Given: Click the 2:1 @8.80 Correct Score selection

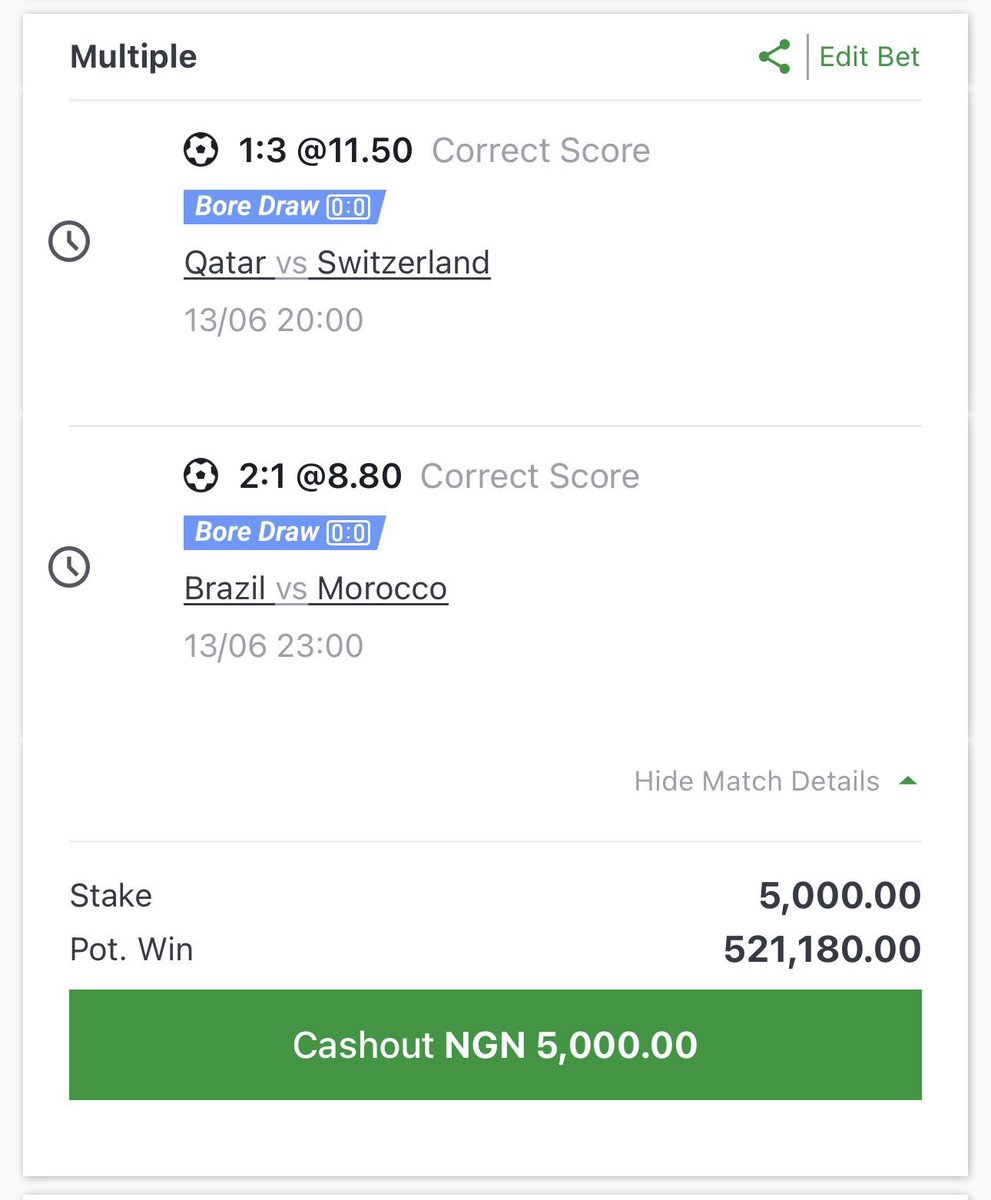Looking at the screenshot, I should [412, 476].
